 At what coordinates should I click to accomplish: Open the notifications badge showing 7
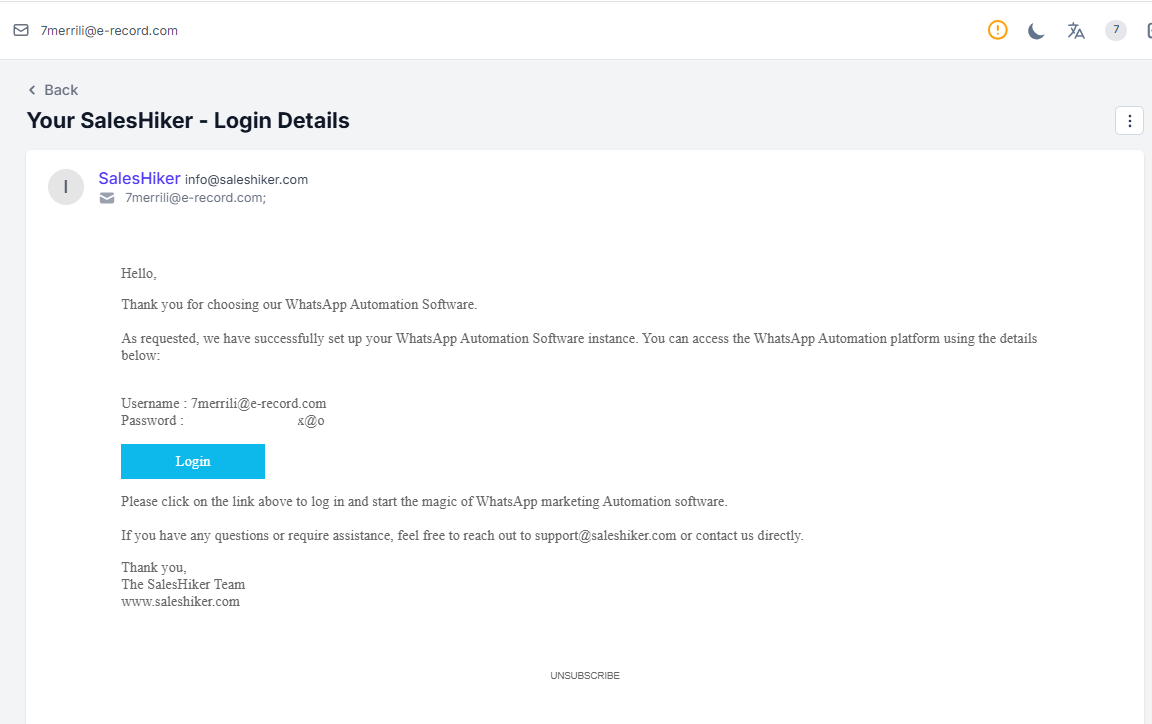[x=1115, y=30]
